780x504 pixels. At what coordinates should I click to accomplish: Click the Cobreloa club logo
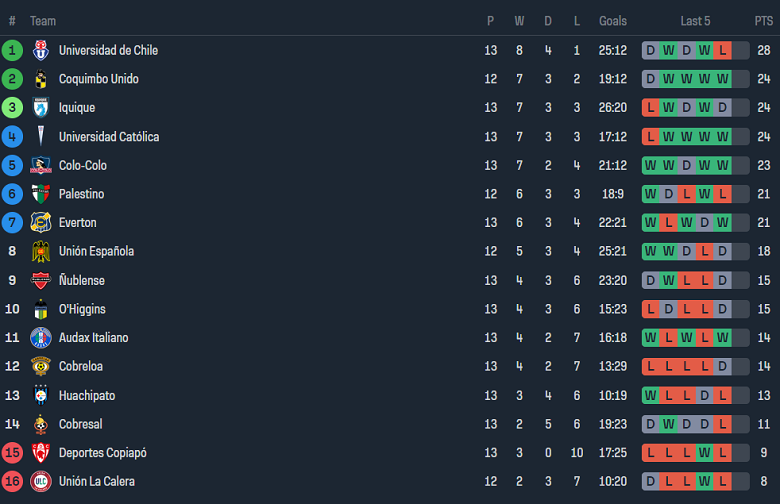[x=41, y=366]
